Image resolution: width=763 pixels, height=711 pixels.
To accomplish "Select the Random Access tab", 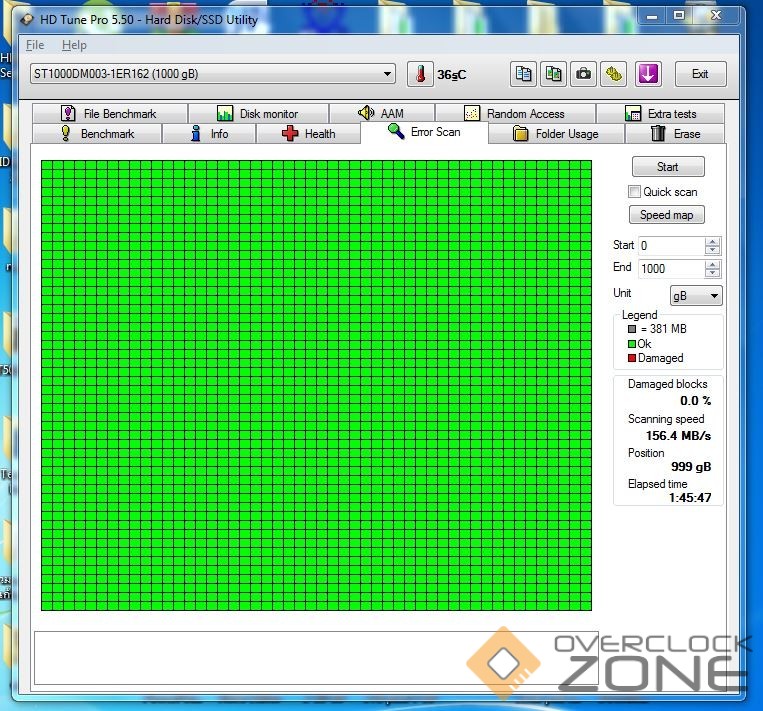I will (515, 113).
